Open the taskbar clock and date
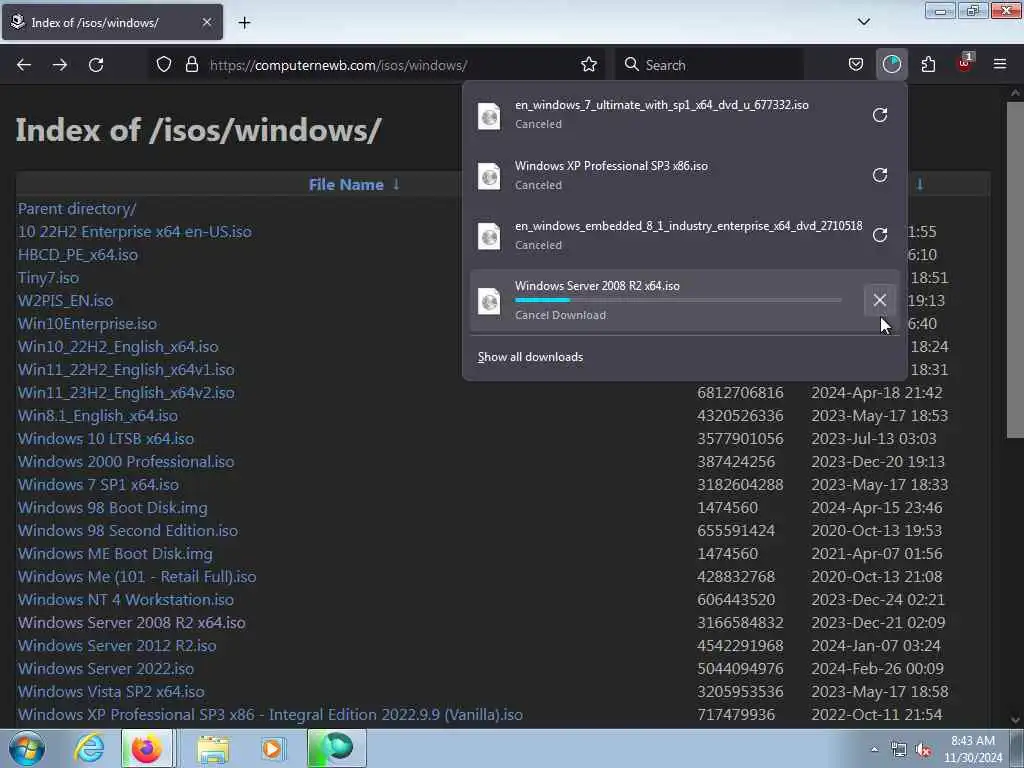The image size is (1024, 768). (972, 749)
